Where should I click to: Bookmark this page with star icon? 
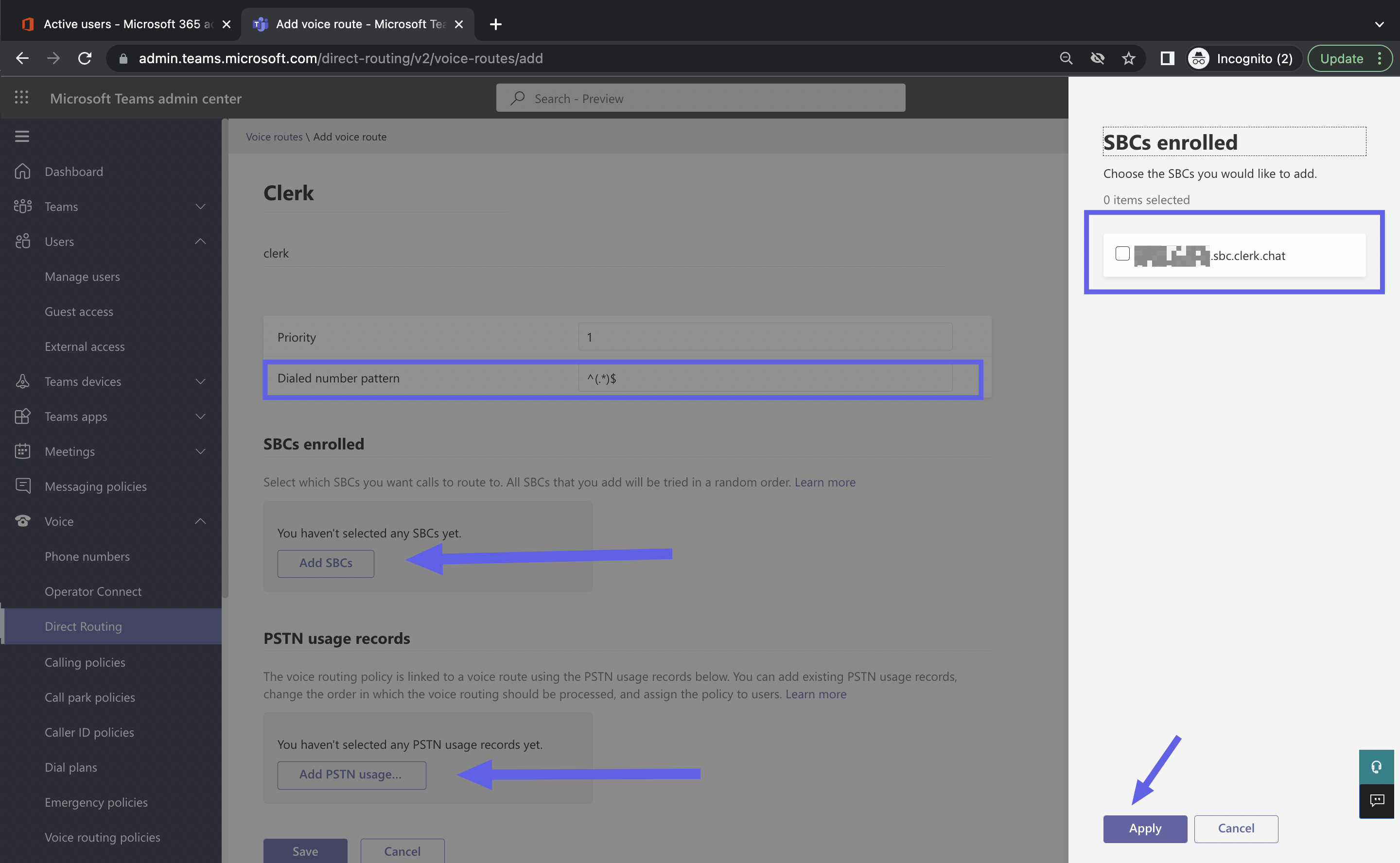[1128, 58]
